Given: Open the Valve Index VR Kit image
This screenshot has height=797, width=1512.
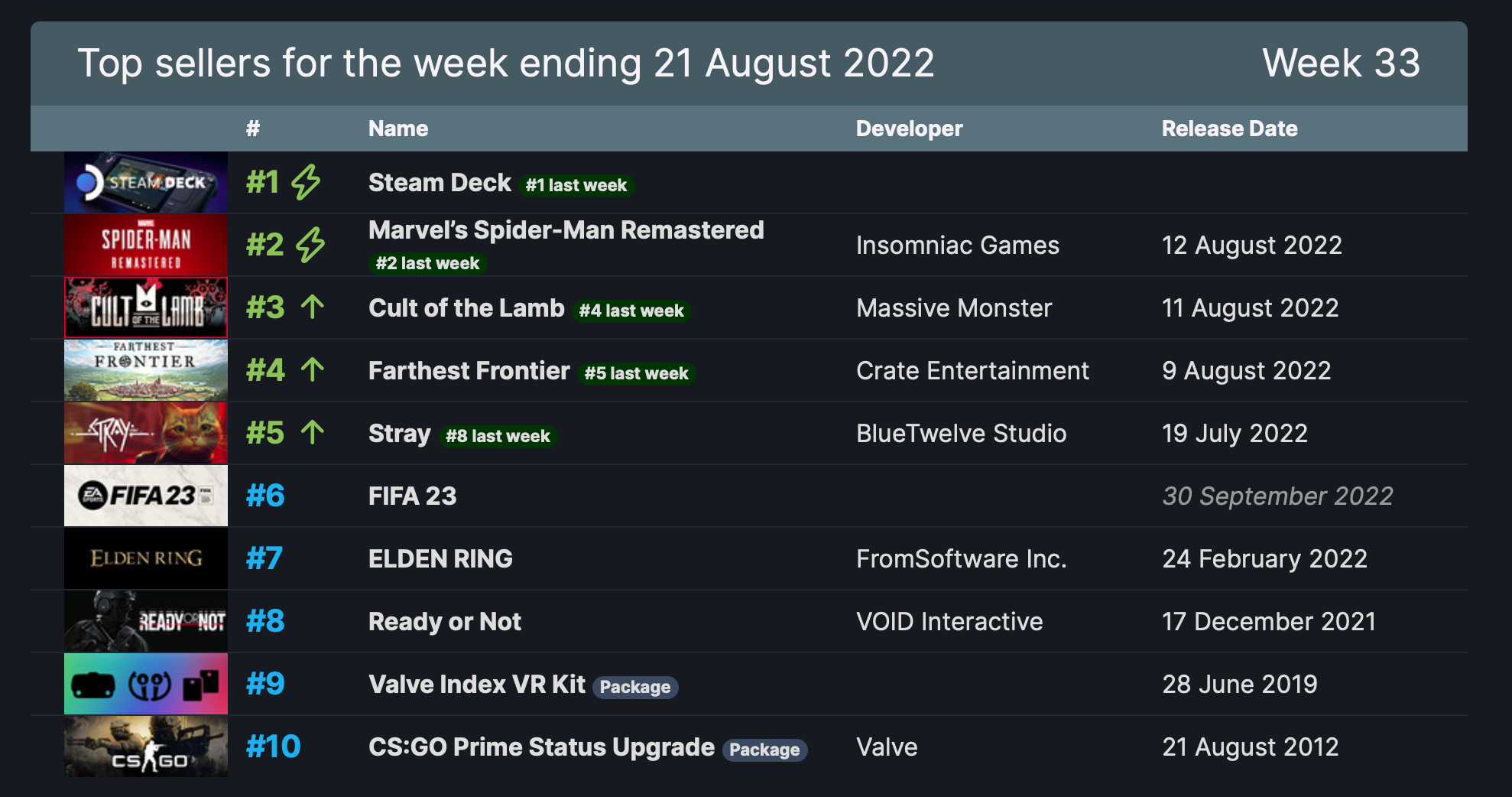Looking at the screenshot, I should tap(145, 684).
